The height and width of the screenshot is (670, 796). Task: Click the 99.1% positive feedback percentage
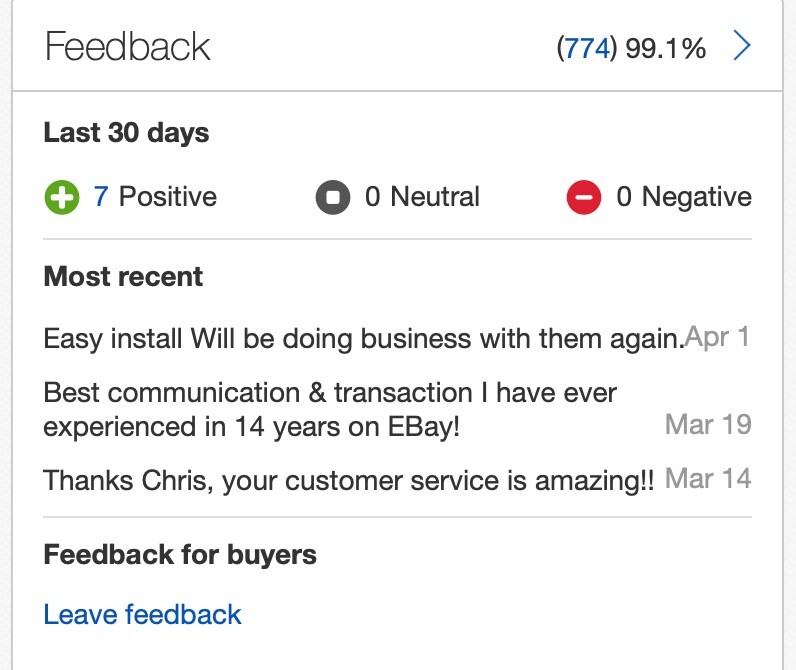point(665,48)
